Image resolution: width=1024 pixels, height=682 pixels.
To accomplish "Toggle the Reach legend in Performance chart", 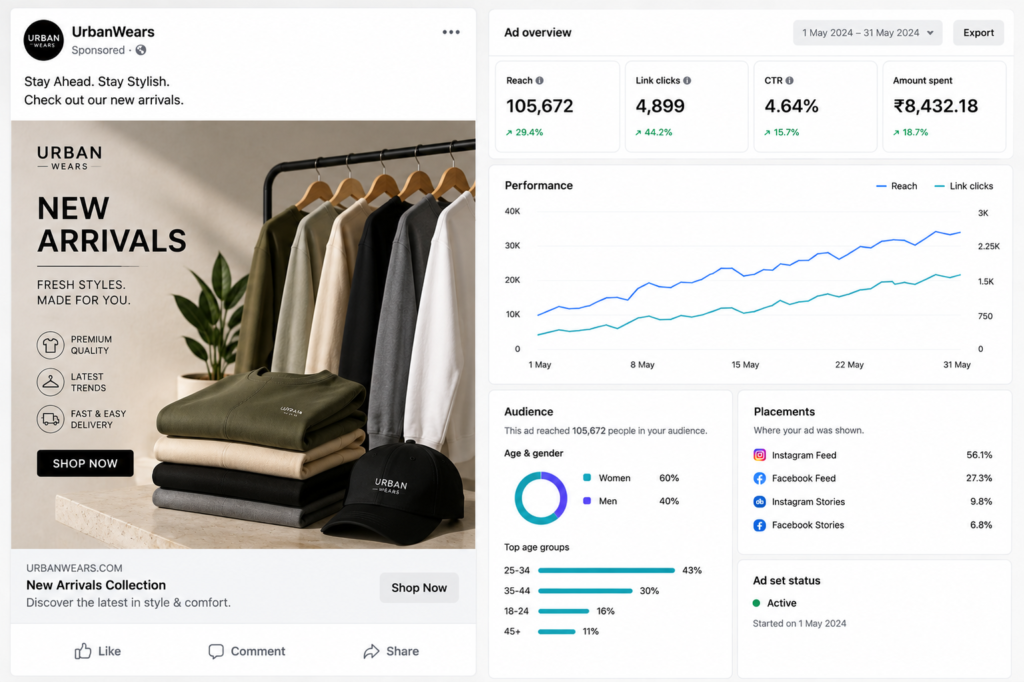I will coord(896,186).
